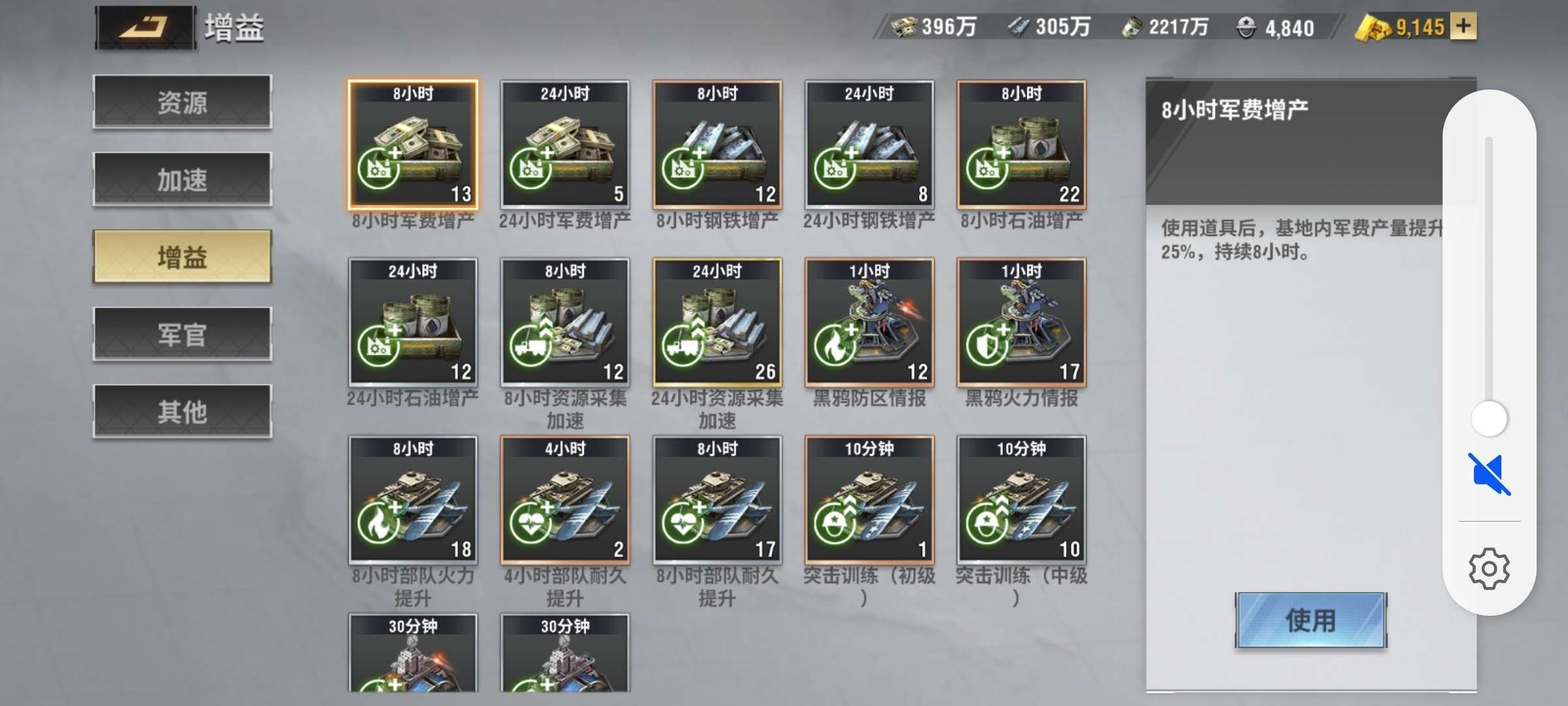The image size is (1568, 706).
Task: Click the volume slider handle
Action: (1489, 419)
